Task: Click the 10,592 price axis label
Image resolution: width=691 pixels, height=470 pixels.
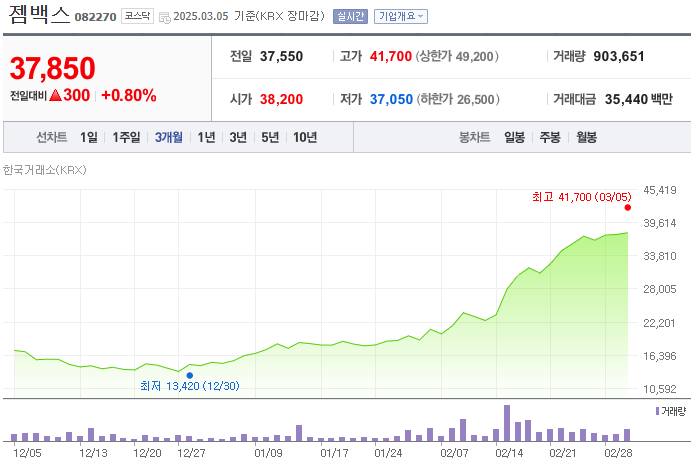Action: 660,389
